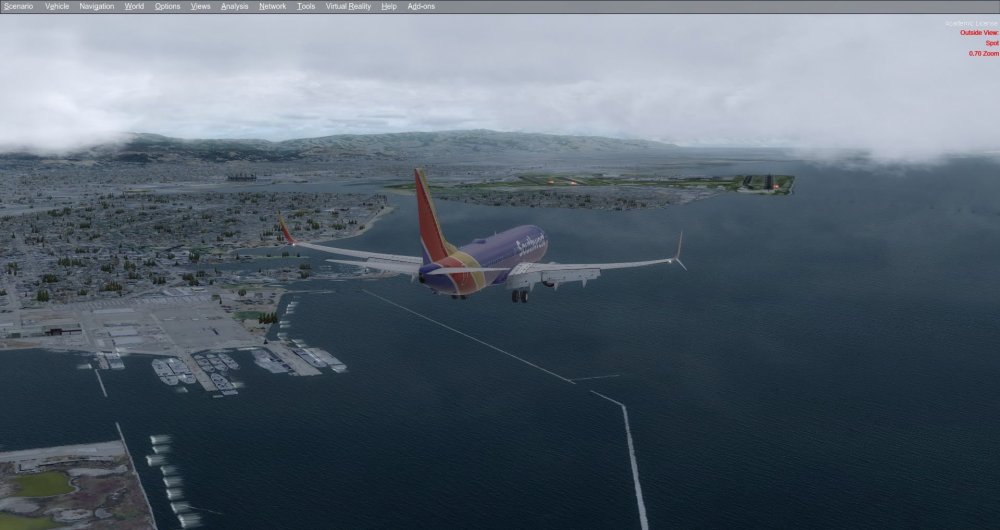The image size is (1000, 530).
Task: Open the Vehicle menu
Action: tap(57, 6)
